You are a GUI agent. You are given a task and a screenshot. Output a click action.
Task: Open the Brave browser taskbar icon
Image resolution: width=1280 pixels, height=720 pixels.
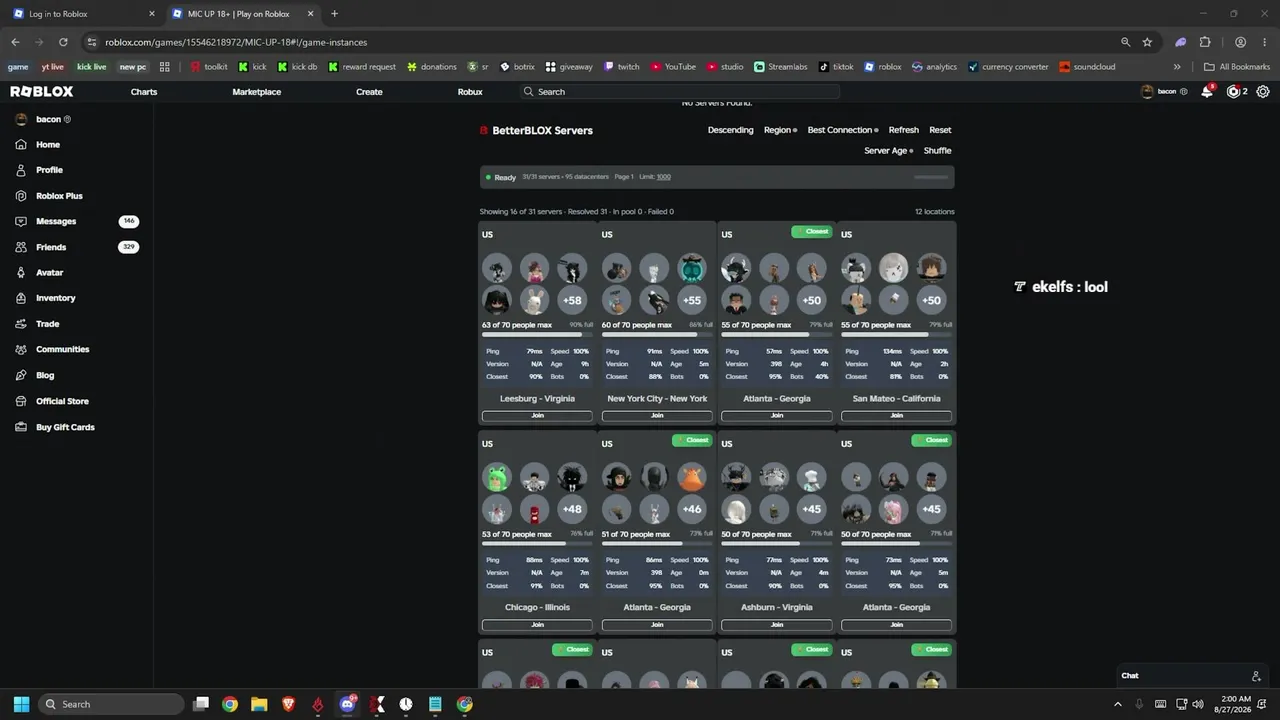[288, 704]
